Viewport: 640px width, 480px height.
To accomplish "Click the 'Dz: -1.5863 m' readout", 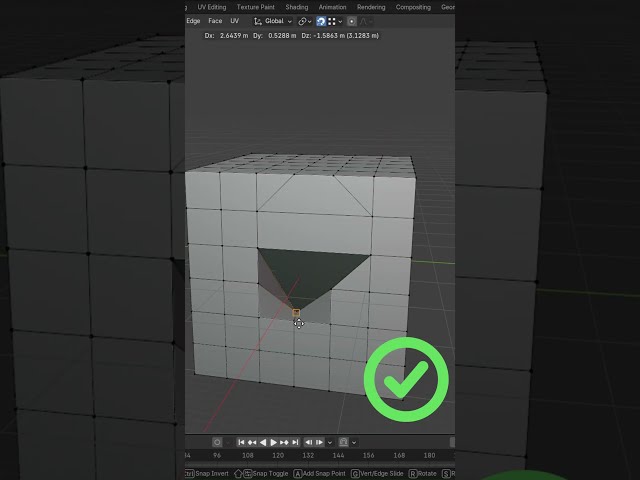I will [x=323, y=36].
